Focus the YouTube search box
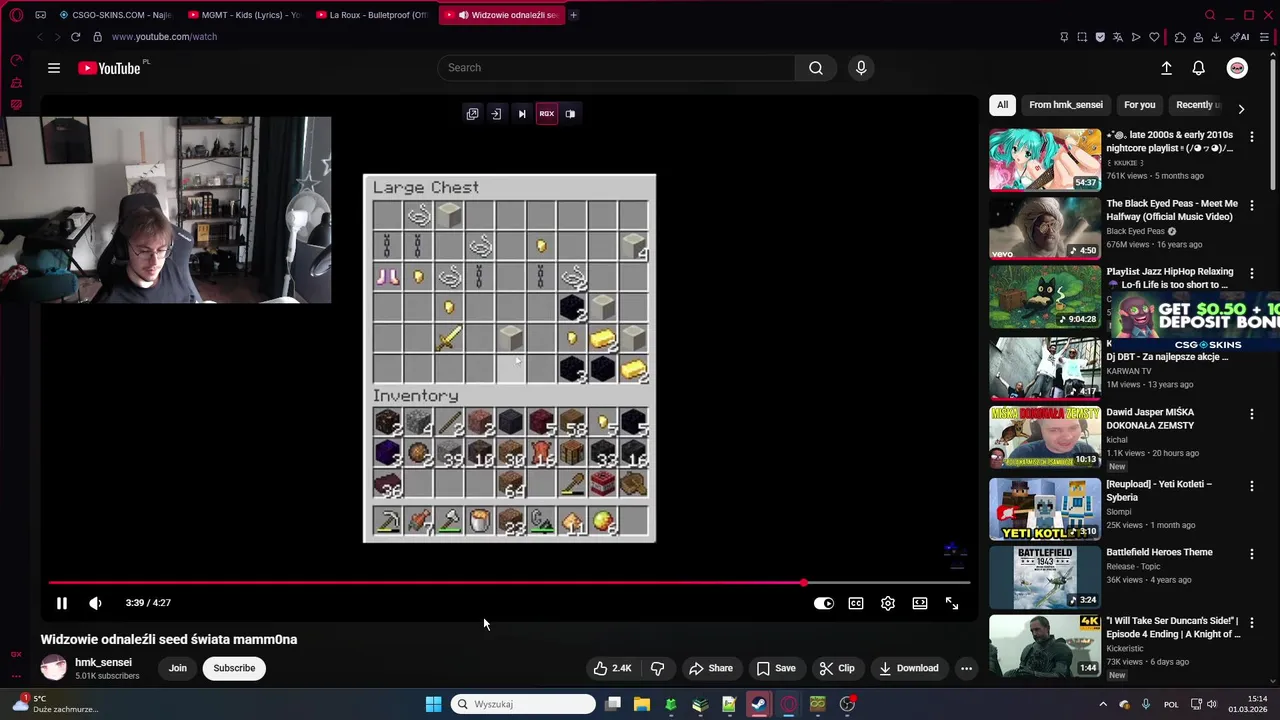The height and width of the screenshot is (720, 1280). pyautogui.click(x=616, y=68)
